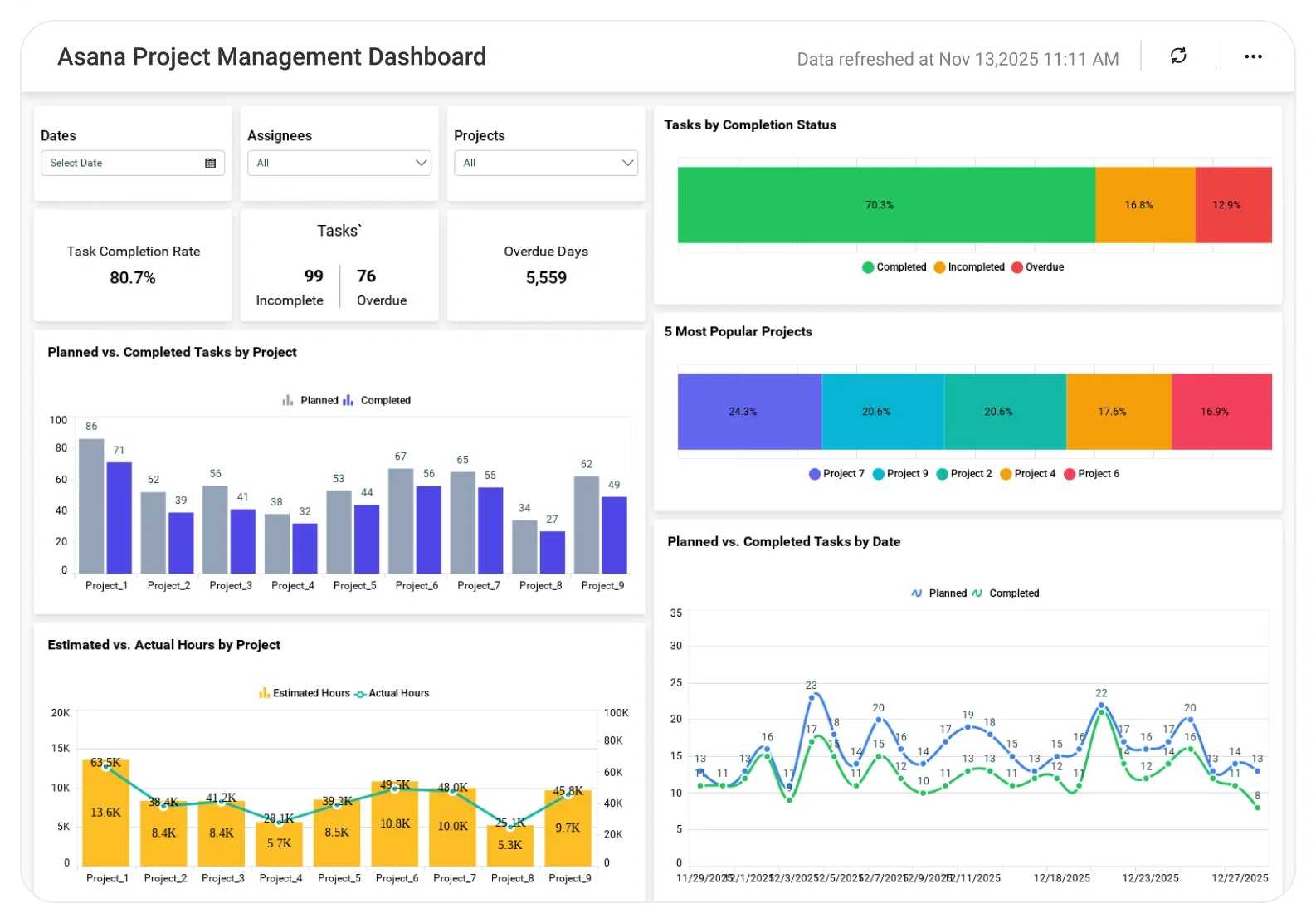Image resolution: width=1316 pixels, height=923 pixels.
Task: Click the refresh data icon
Action: [1178, 56]
